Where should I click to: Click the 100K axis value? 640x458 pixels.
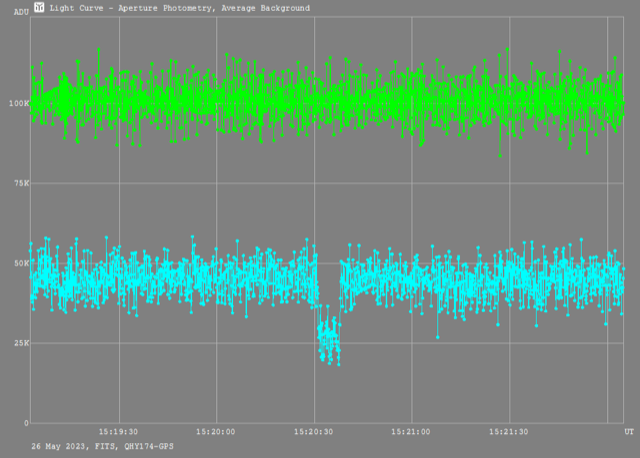tap(19, 103)
